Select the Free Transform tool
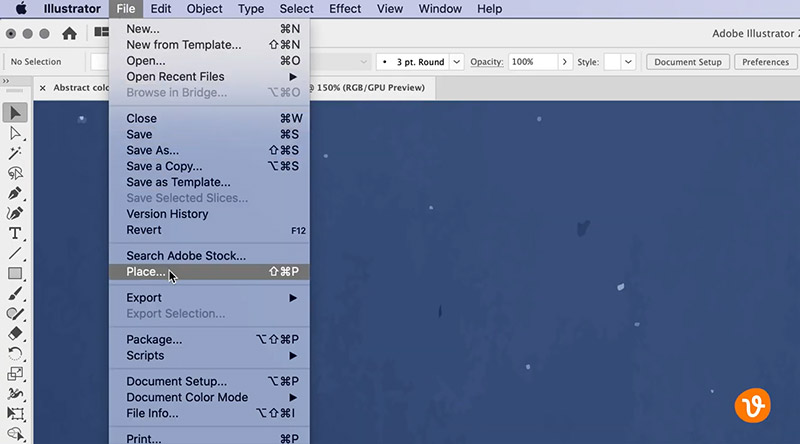The image size is (800, 444). [x=15, y=413]
